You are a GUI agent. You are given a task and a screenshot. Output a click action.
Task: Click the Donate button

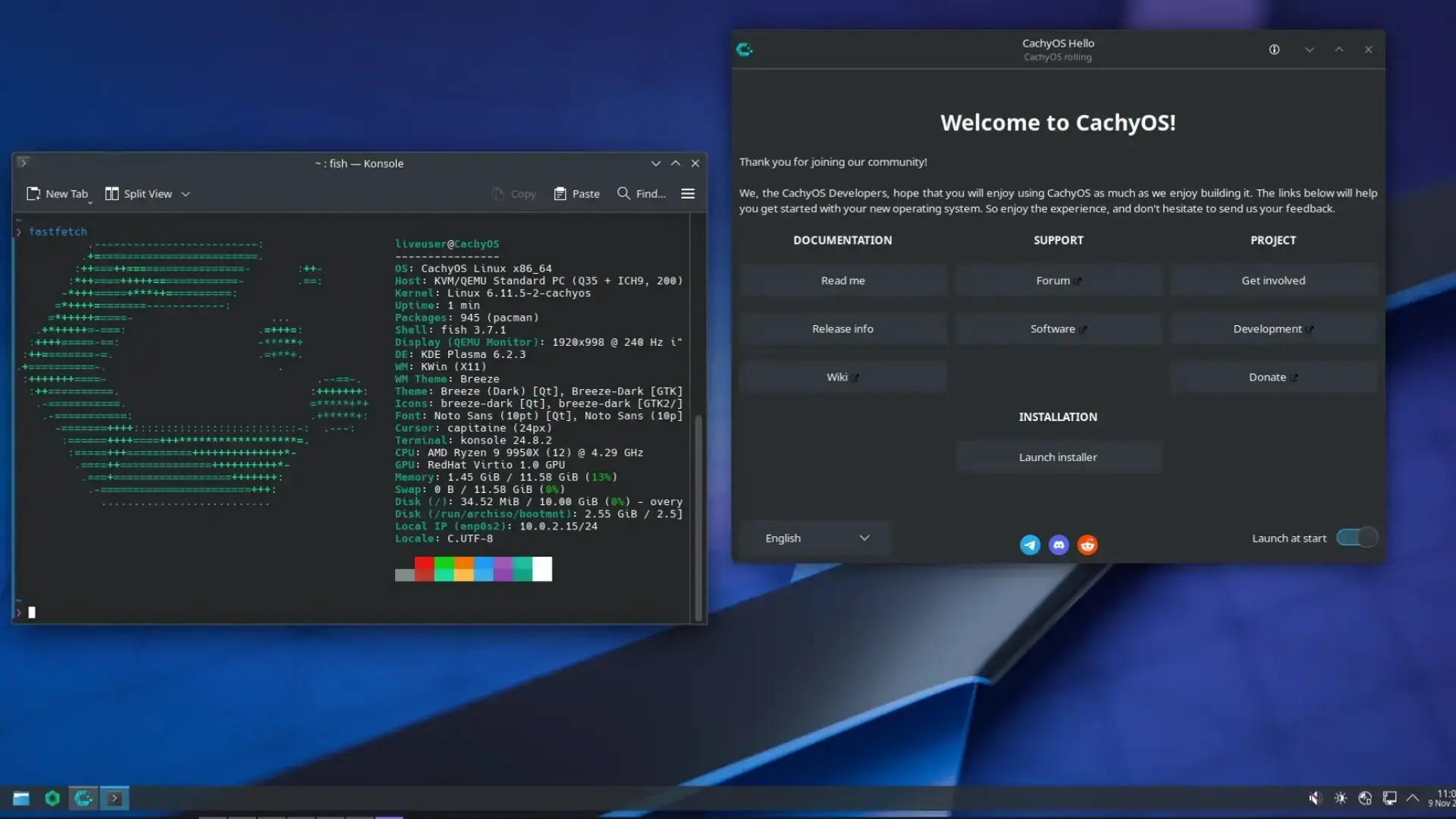click(1273, 377)
